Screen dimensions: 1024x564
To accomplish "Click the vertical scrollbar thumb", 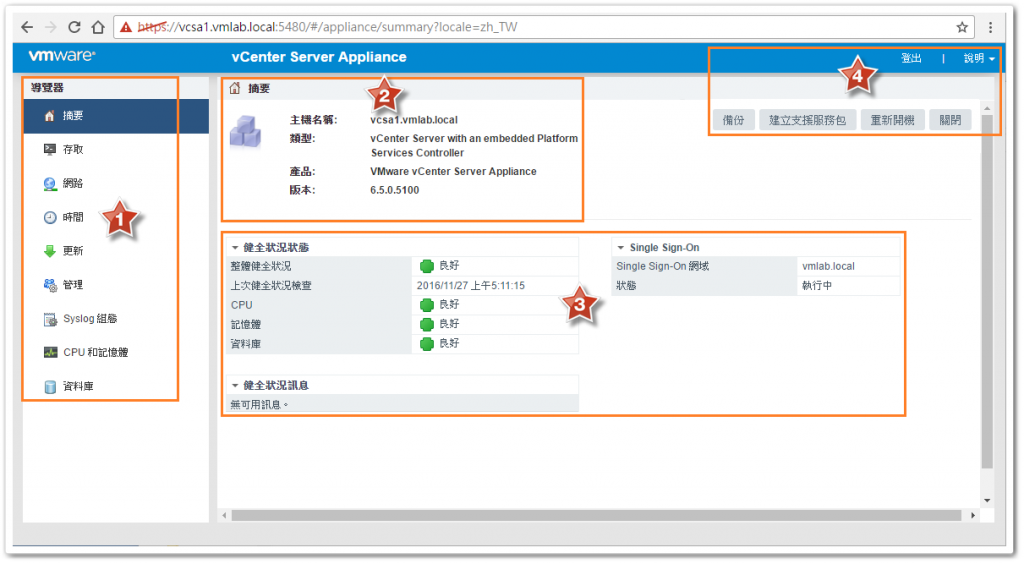I will tap(987, 291).
